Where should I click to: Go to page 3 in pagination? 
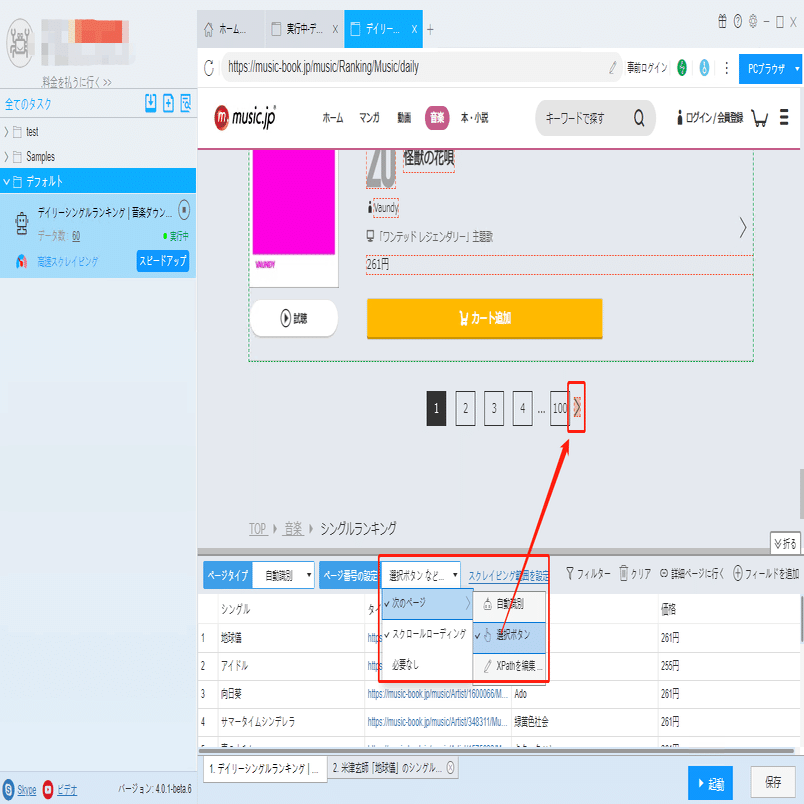coord(494,408)
